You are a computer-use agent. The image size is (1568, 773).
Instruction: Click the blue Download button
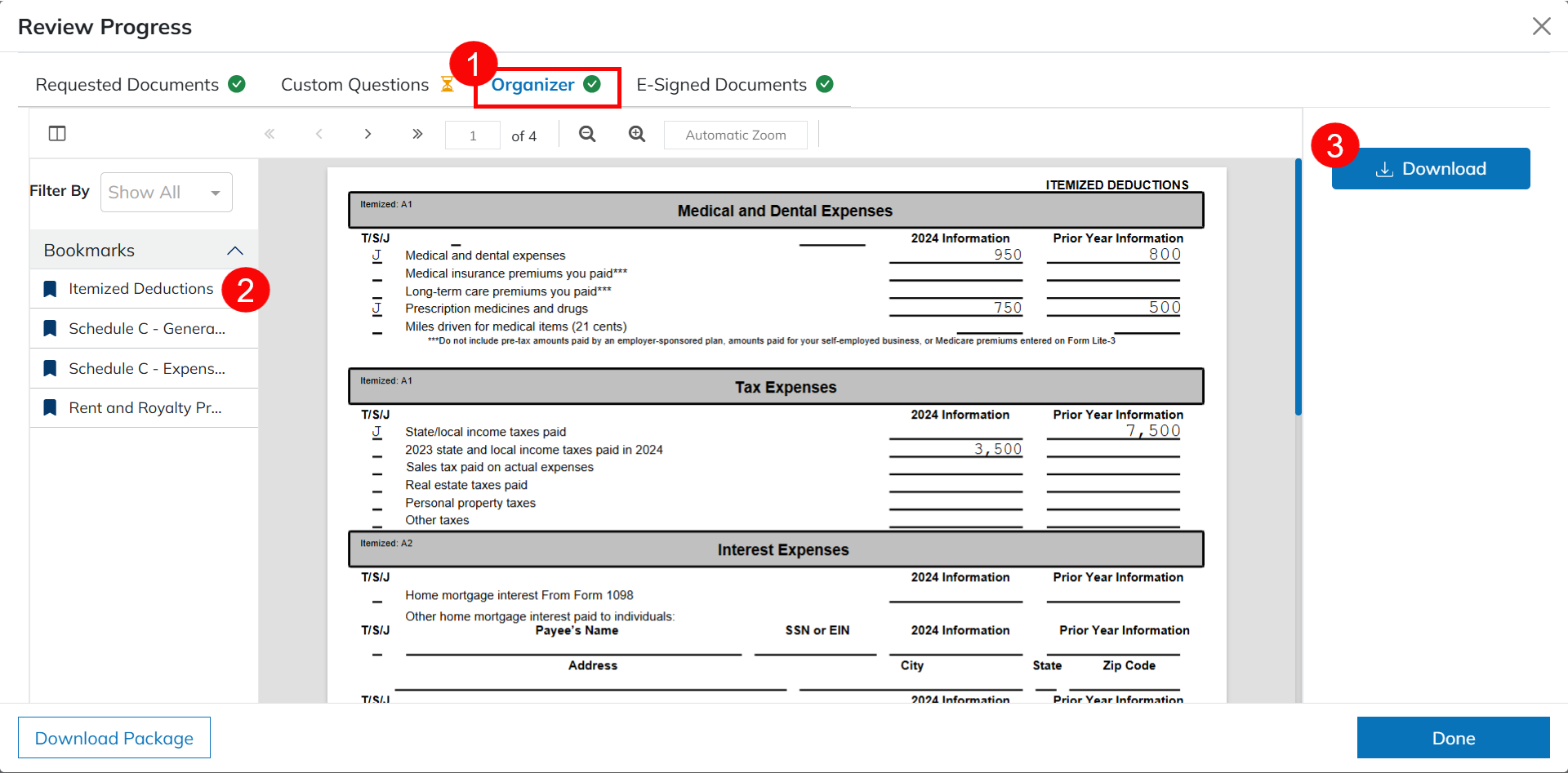tap(1431, 169)
